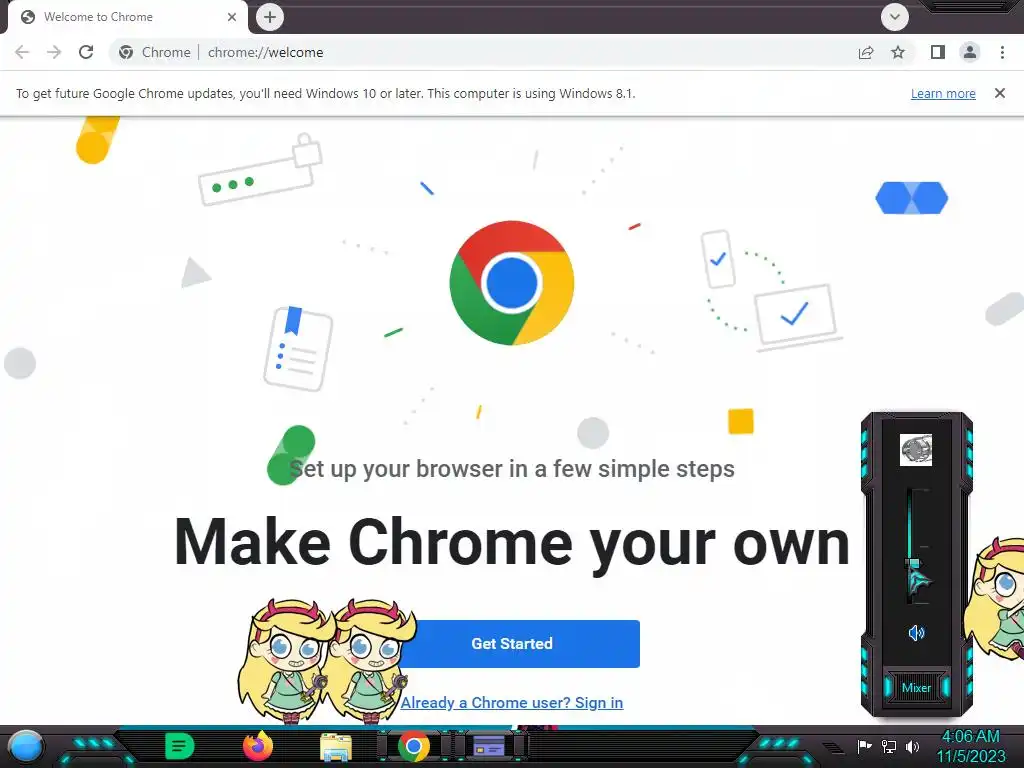Open the volume Mixer
The image size is (1024, 768).
pyautogui.click(x=916, y=688)
